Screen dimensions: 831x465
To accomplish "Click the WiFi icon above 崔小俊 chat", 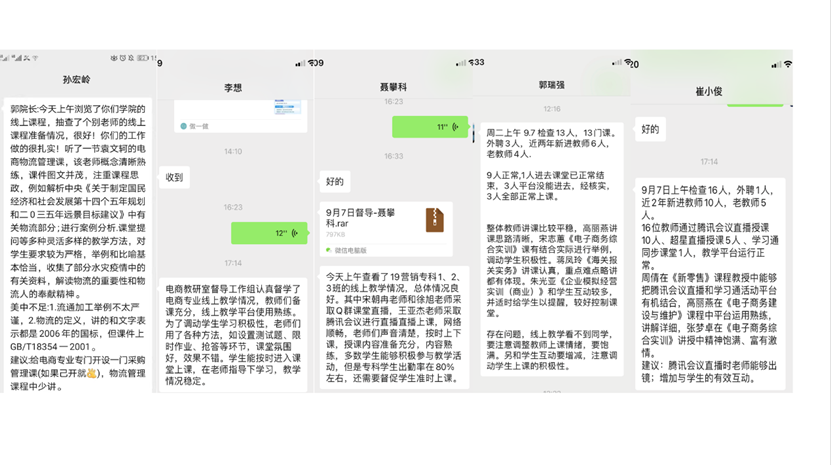I will (788, 64).
